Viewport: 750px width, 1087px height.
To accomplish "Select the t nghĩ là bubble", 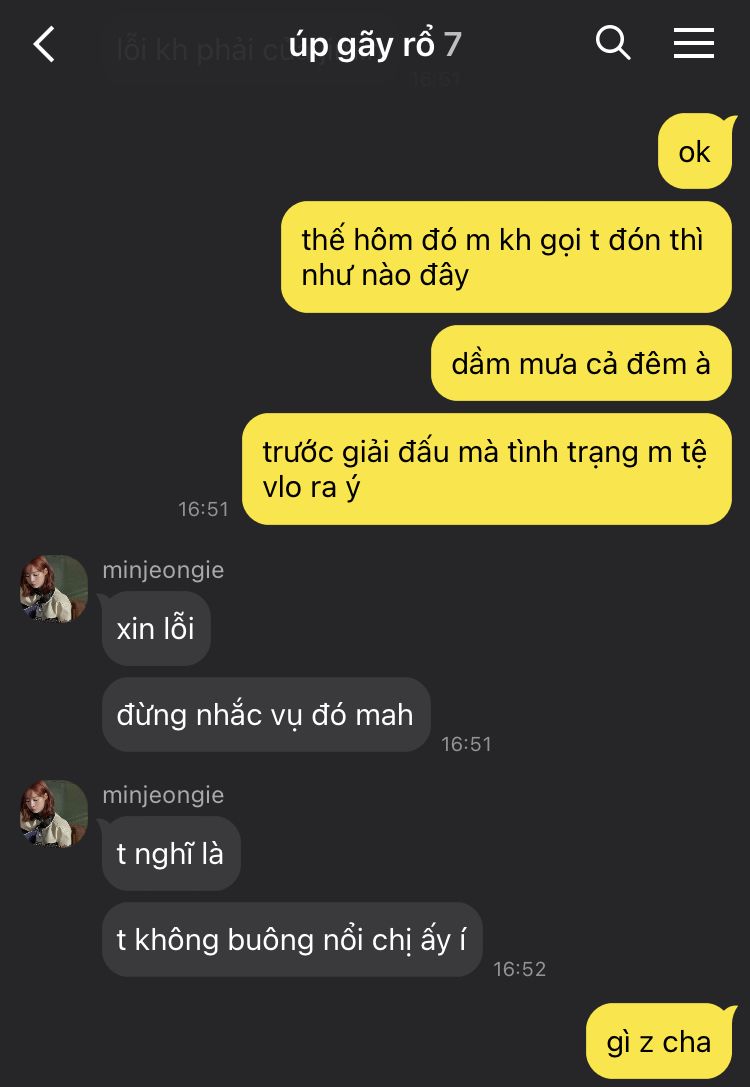I will tap(171, 853).
